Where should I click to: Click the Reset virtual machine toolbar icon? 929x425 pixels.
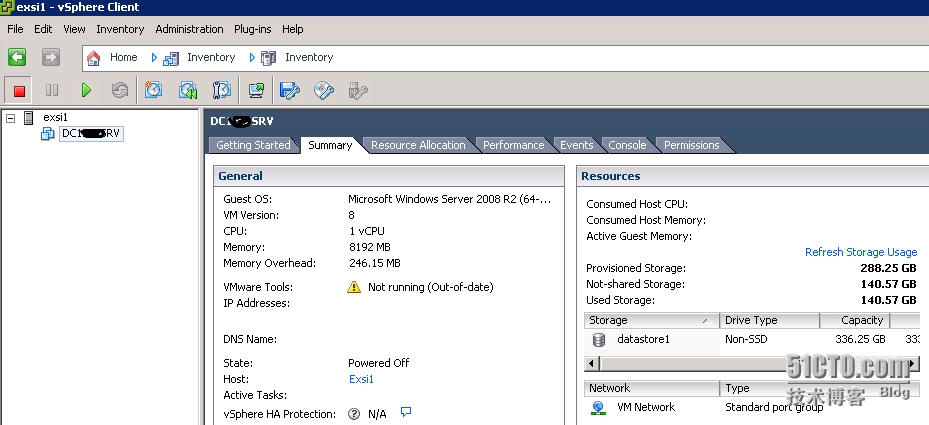(120, 90)
